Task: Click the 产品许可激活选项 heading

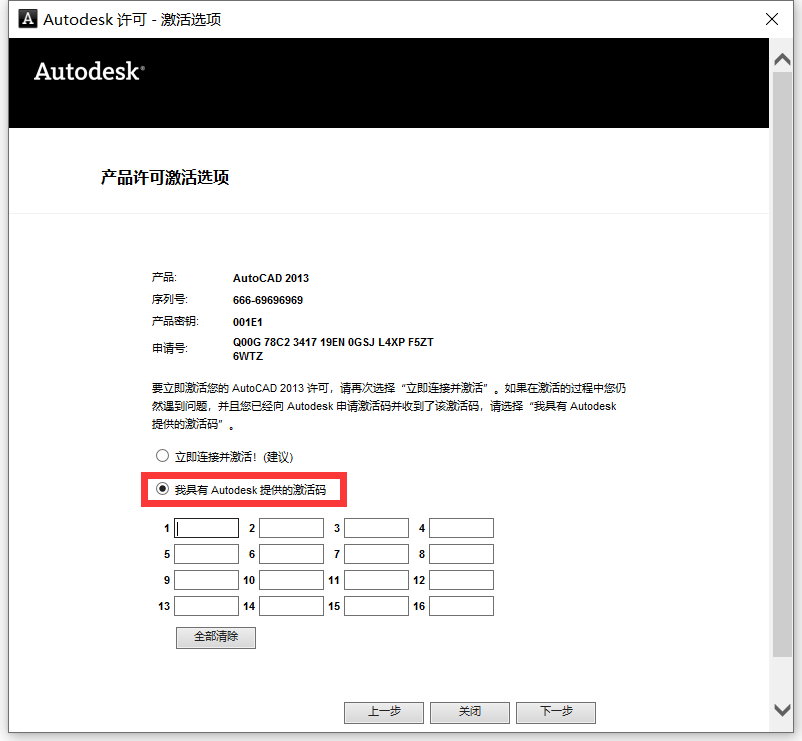Action: point(165,177)
